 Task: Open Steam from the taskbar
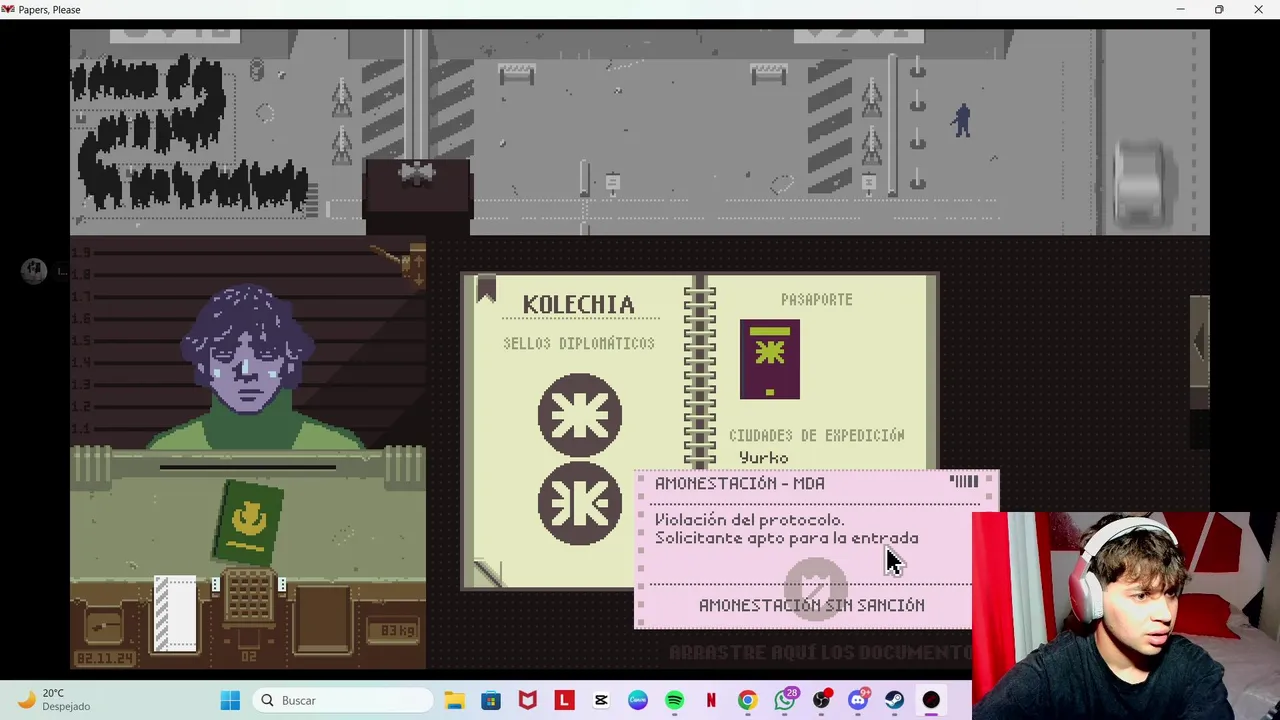click(x=894, y=701)
